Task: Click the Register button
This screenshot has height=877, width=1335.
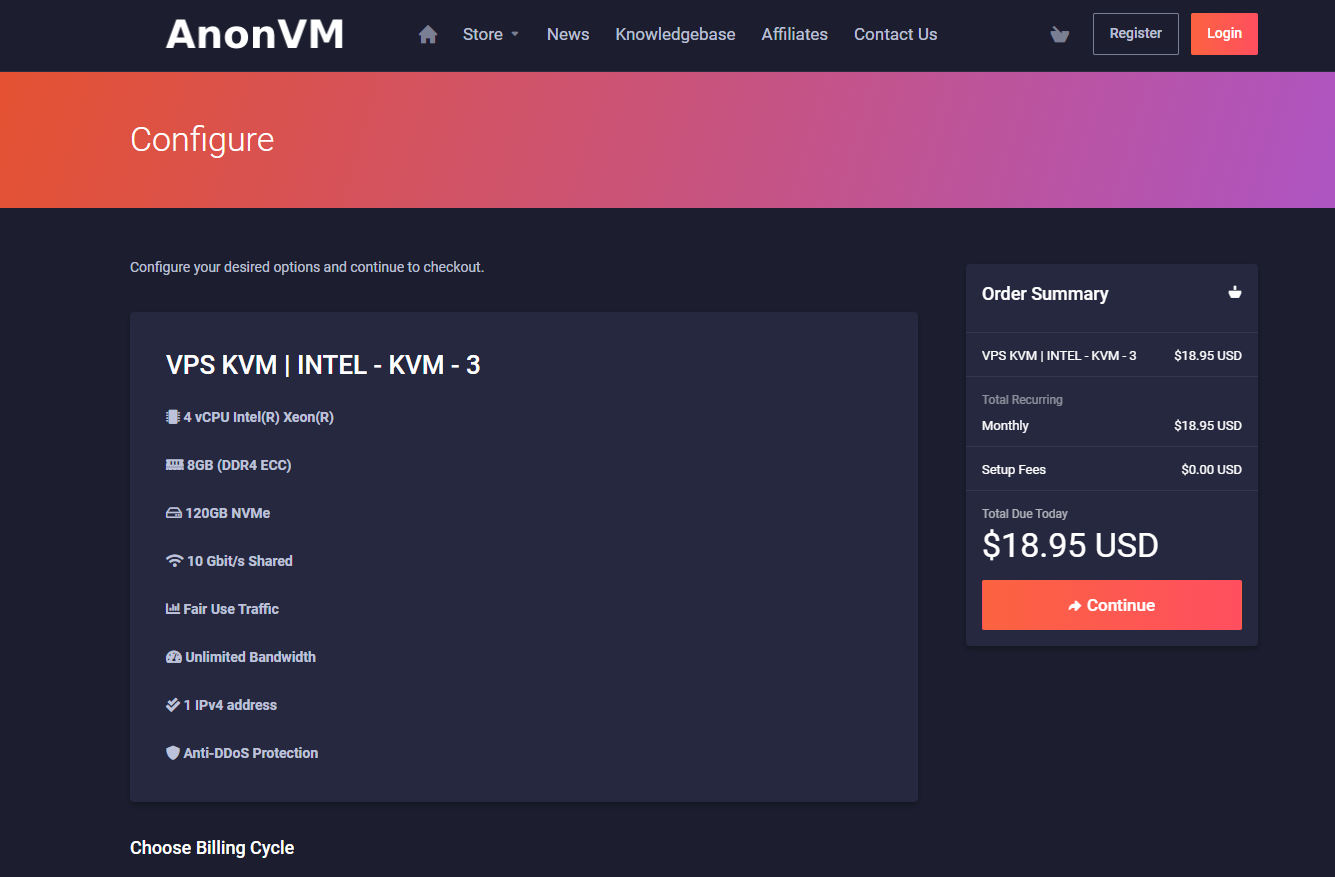Action: pyautogui.click(x=1135, y=33)
